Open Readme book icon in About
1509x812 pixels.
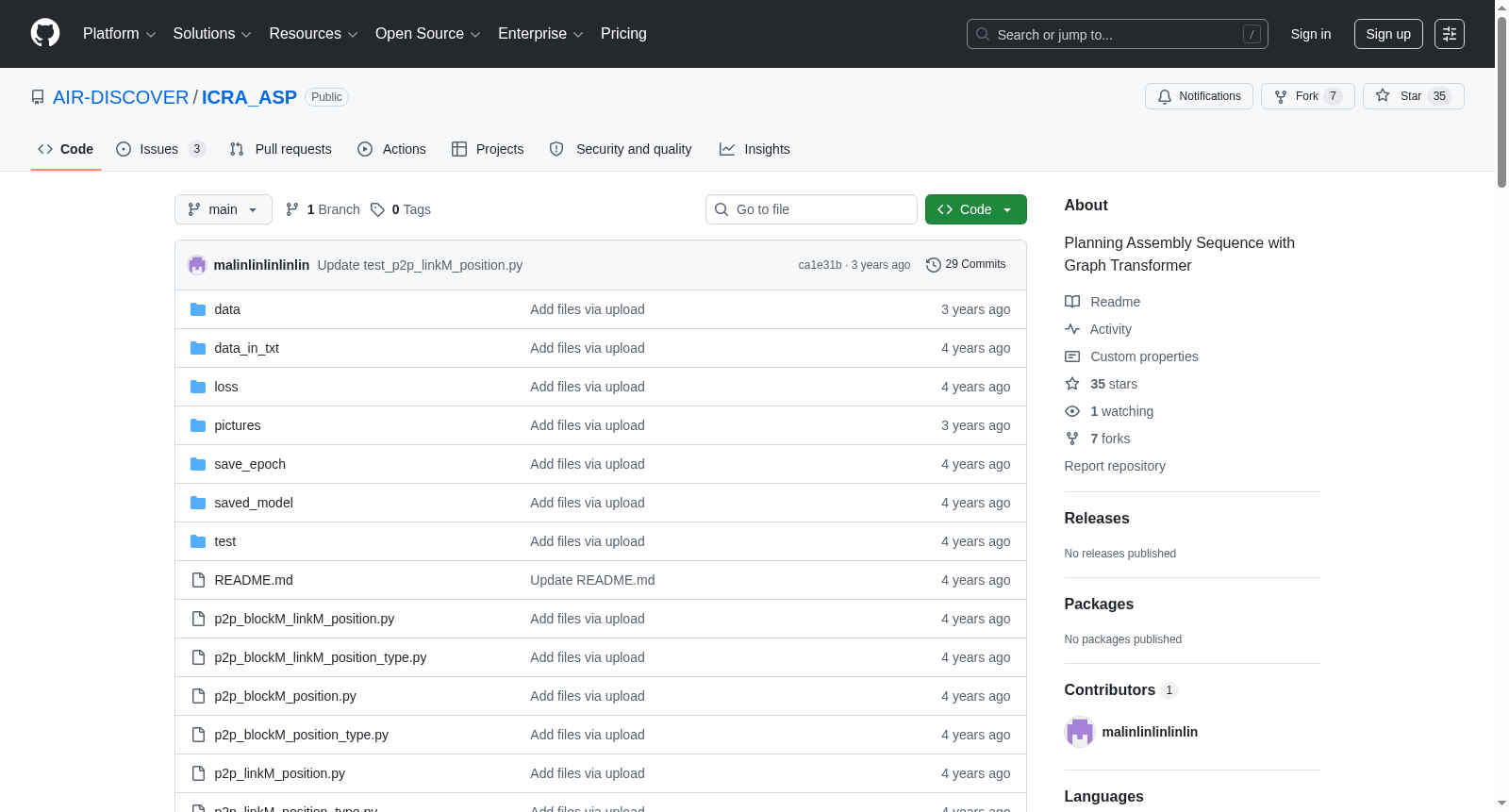point(1072,302)
